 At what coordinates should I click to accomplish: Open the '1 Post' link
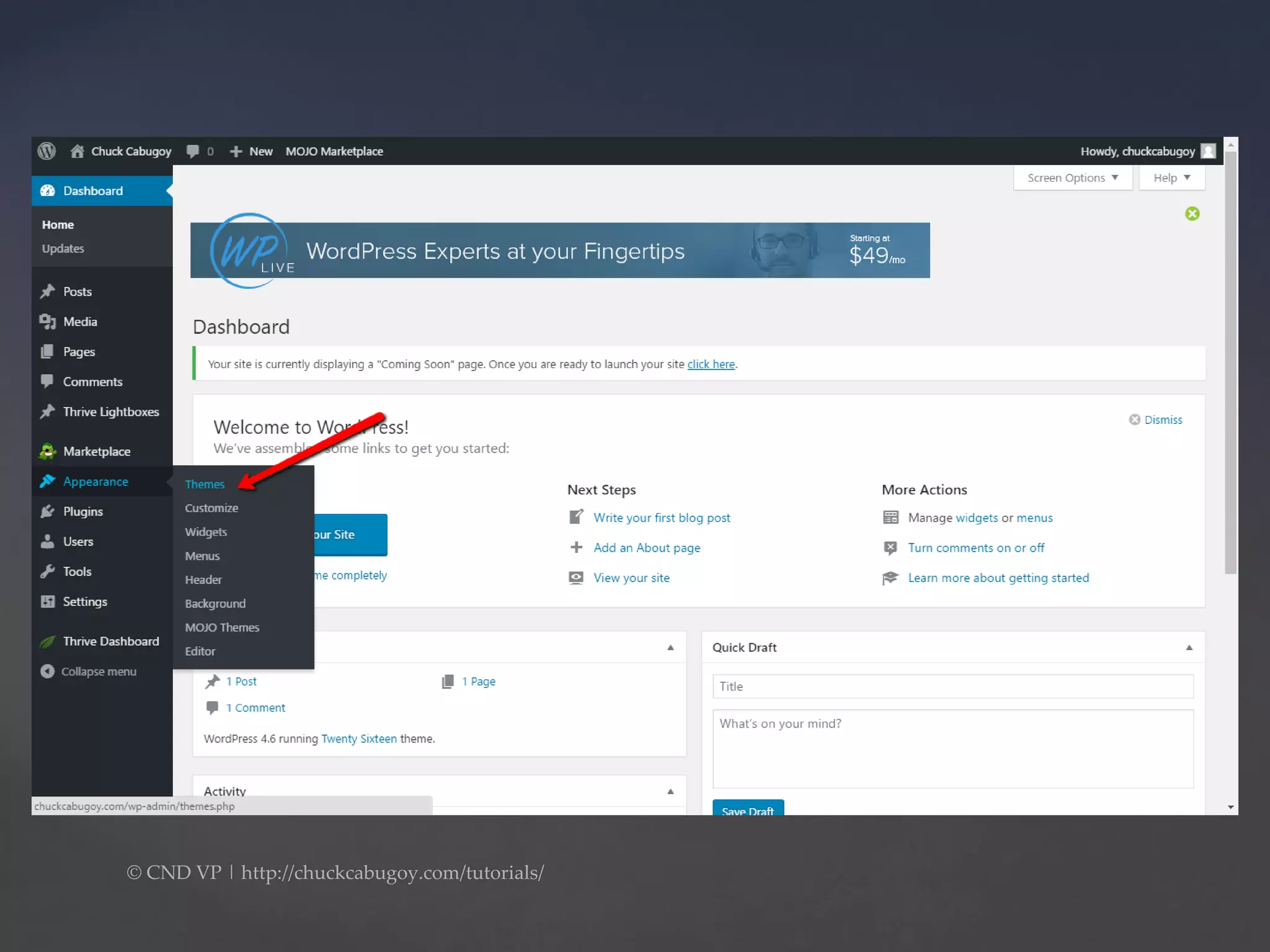241,682
